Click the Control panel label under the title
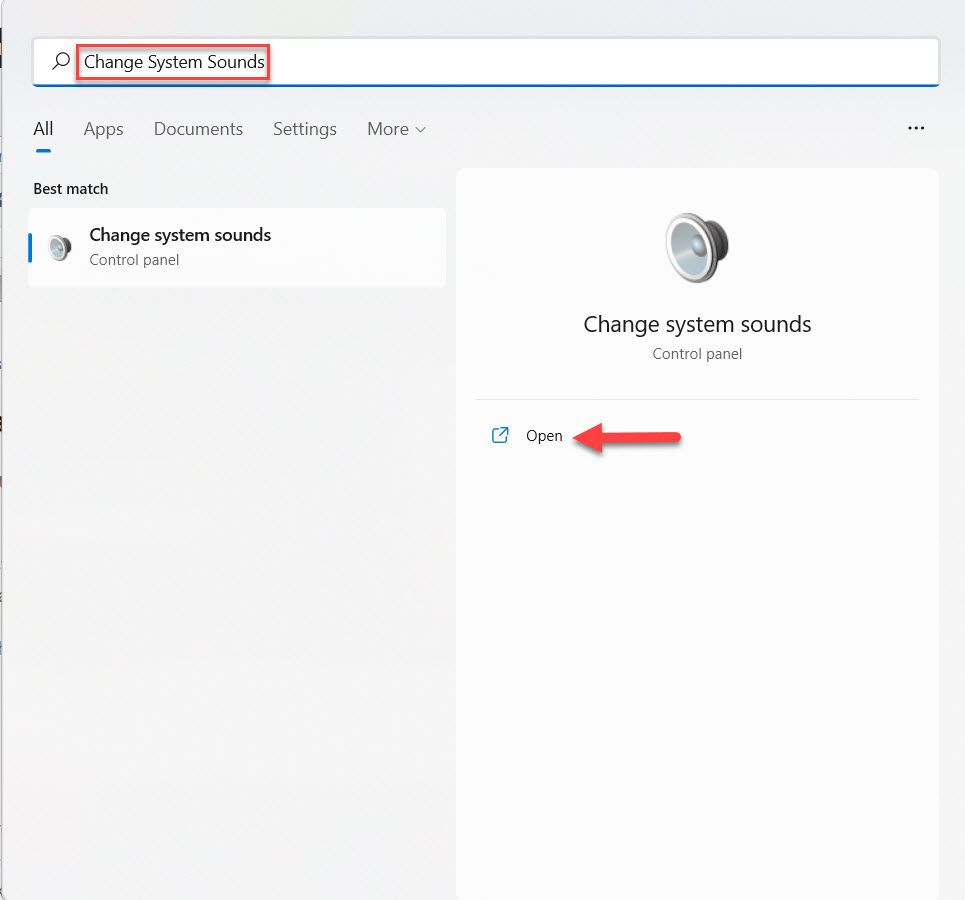Image resolution: width=965 pixels, height=900 pixels. pyautogui.click(x=697, y=353)
